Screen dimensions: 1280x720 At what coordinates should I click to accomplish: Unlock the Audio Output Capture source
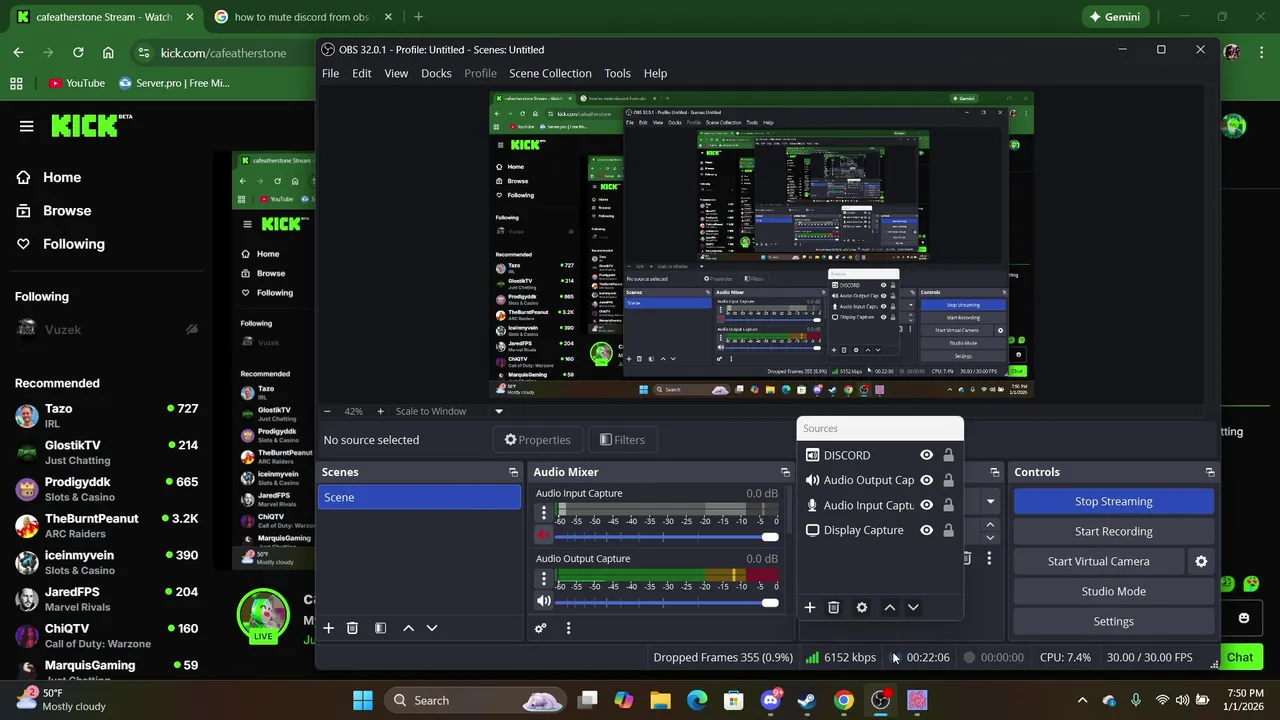point(948,480)
